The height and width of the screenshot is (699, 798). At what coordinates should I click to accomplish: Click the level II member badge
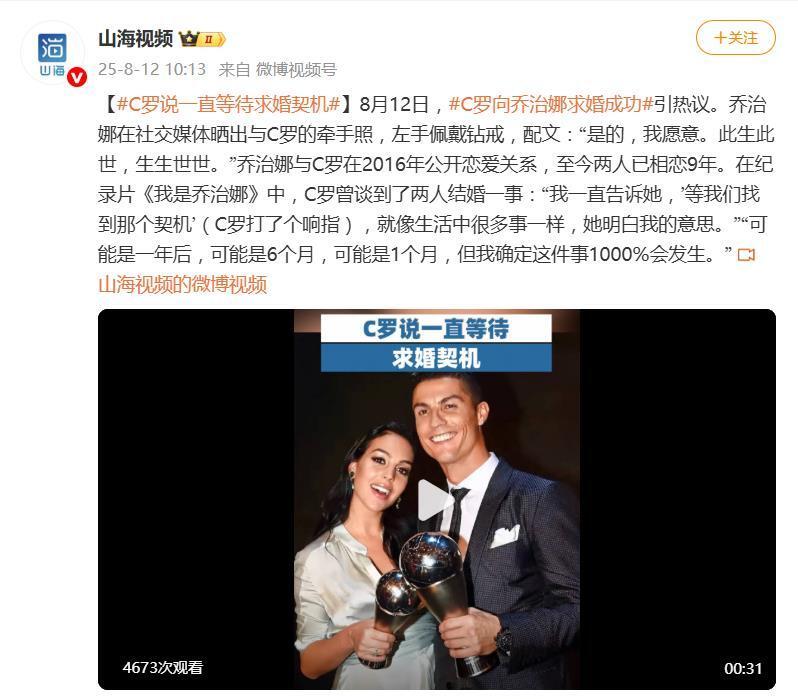pos(211,39)
